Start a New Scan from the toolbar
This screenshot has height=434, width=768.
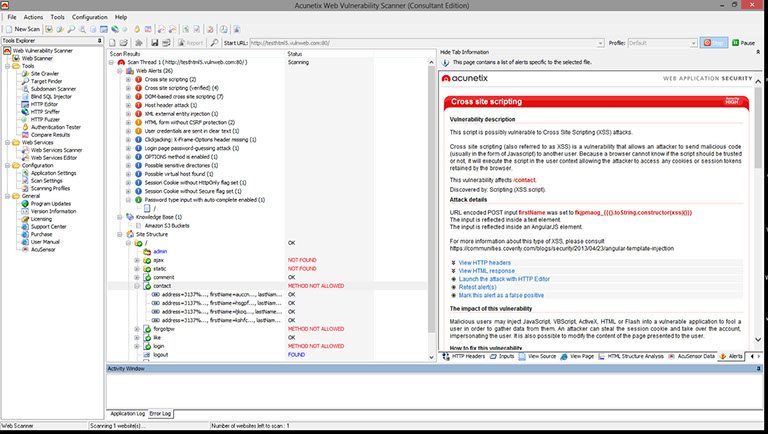pos(23,29)
